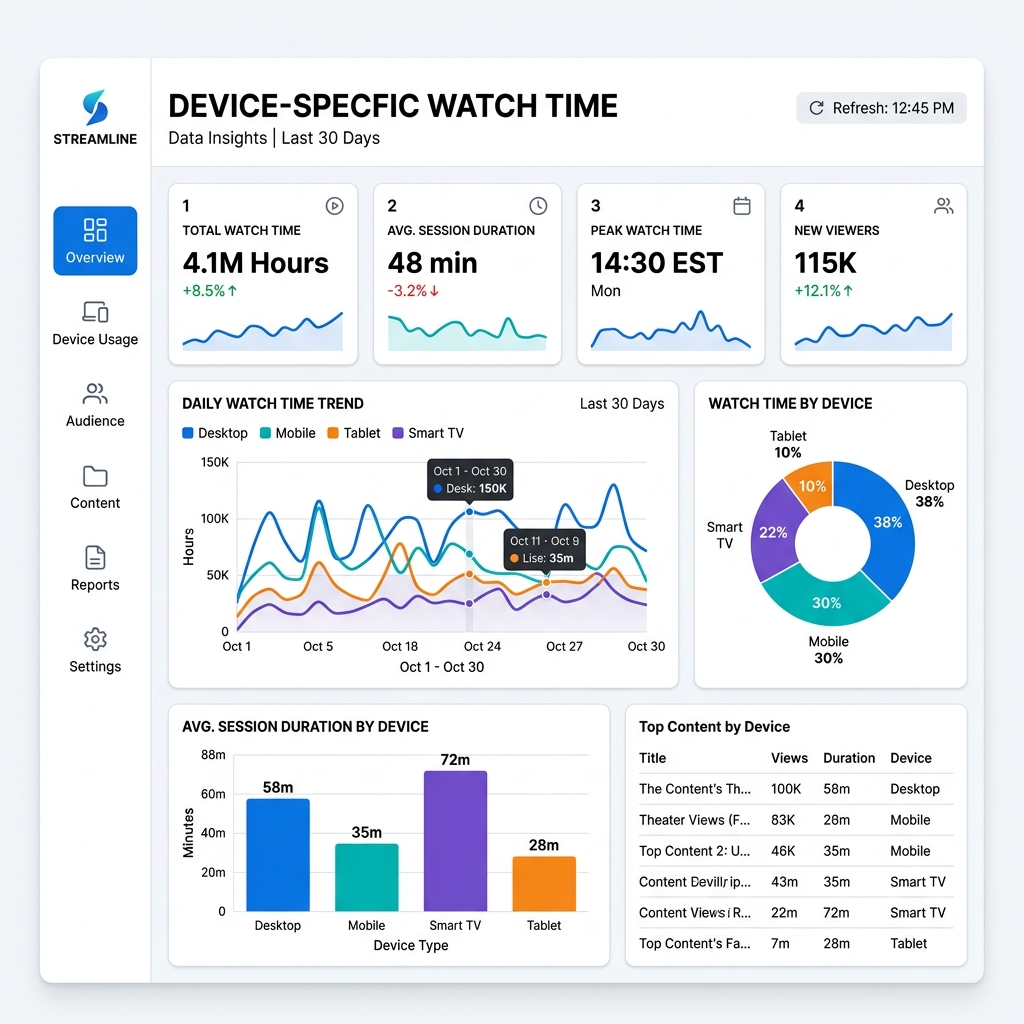
Task: Click the Lise: 35m tooltip
Action: pos(544,550)
